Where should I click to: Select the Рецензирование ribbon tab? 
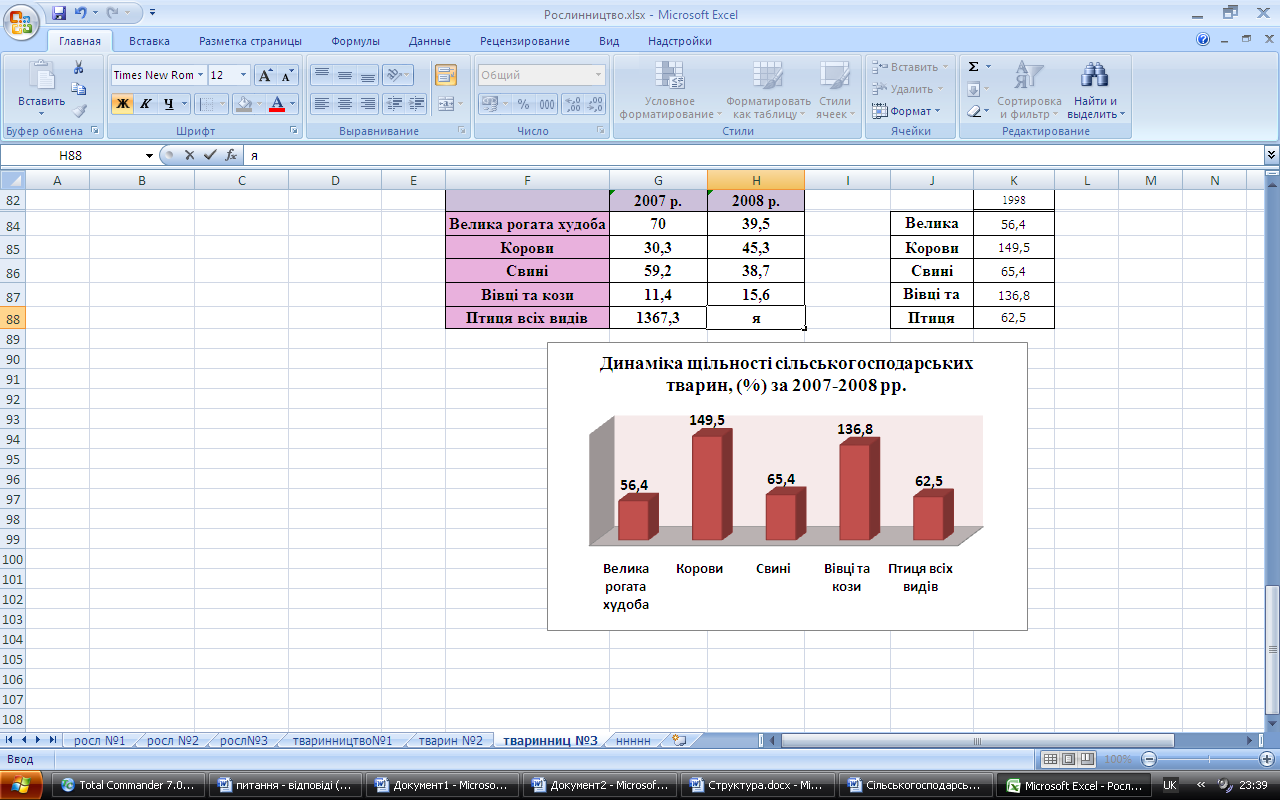(x=525, y=41)
